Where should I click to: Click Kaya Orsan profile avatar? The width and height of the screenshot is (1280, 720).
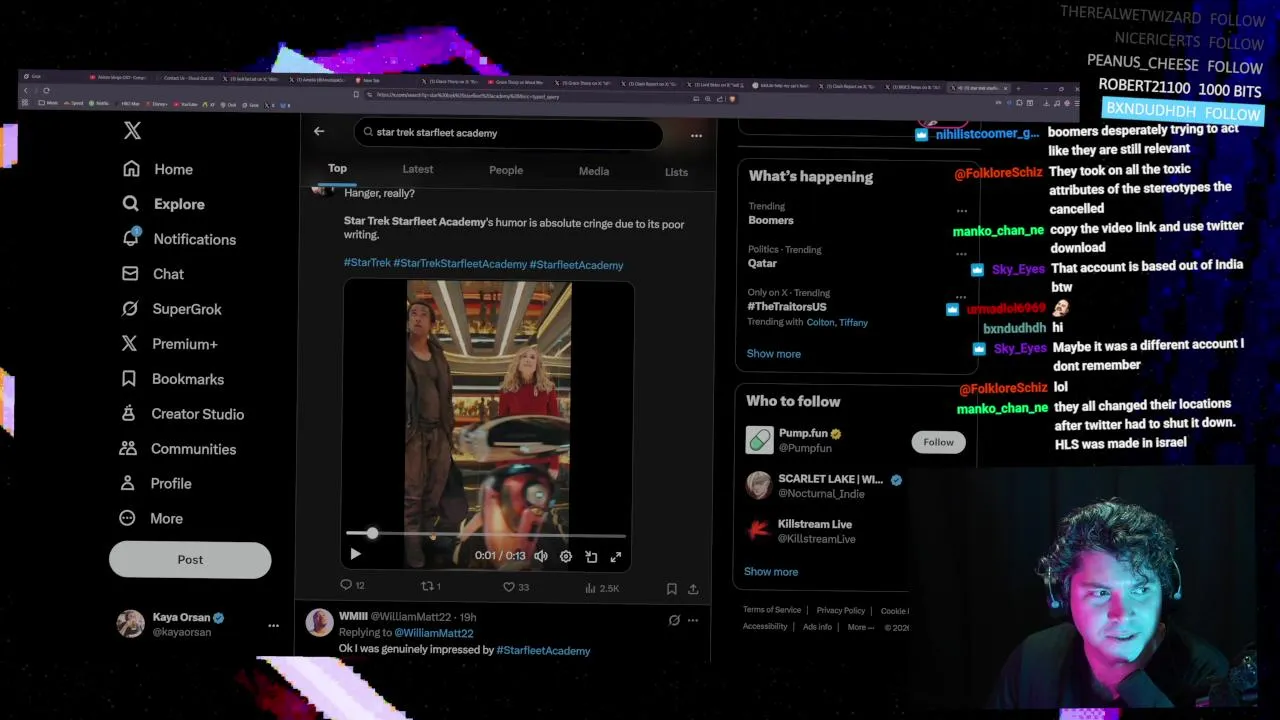tap(130, 623)
